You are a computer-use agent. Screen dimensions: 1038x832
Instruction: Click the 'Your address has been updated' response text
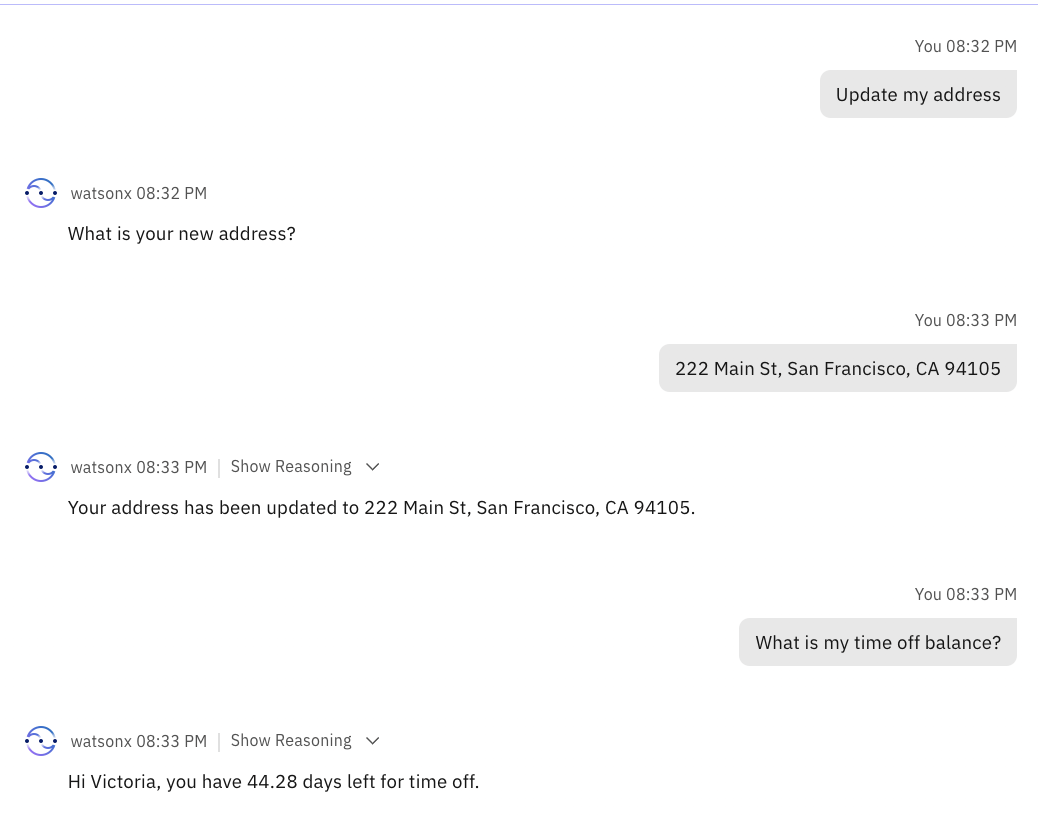pyautogui.click(x=381, y=508)
